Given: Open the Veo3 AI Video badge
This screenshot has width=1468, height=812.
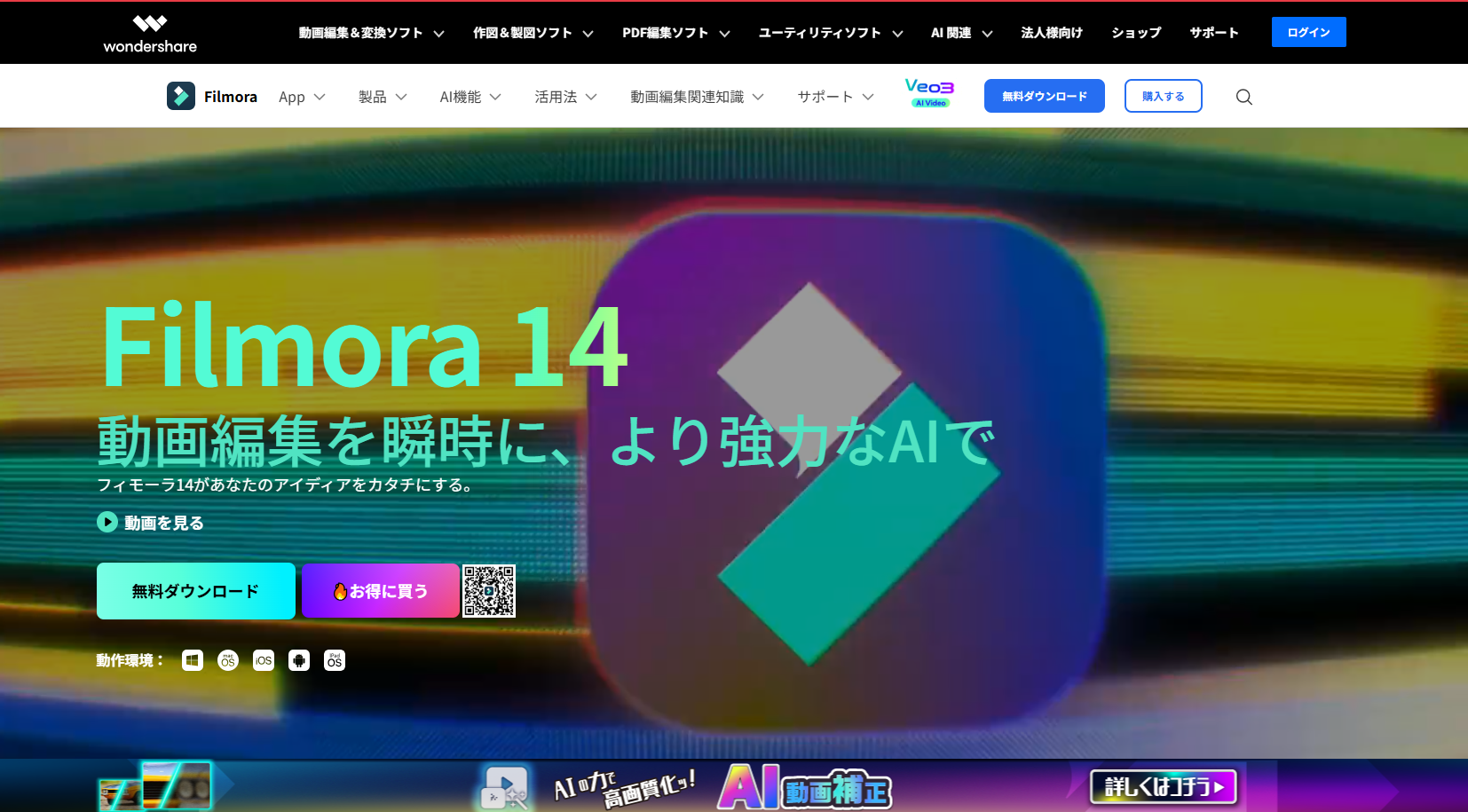Looking at the screenshot, I should (x=929, y=92).
